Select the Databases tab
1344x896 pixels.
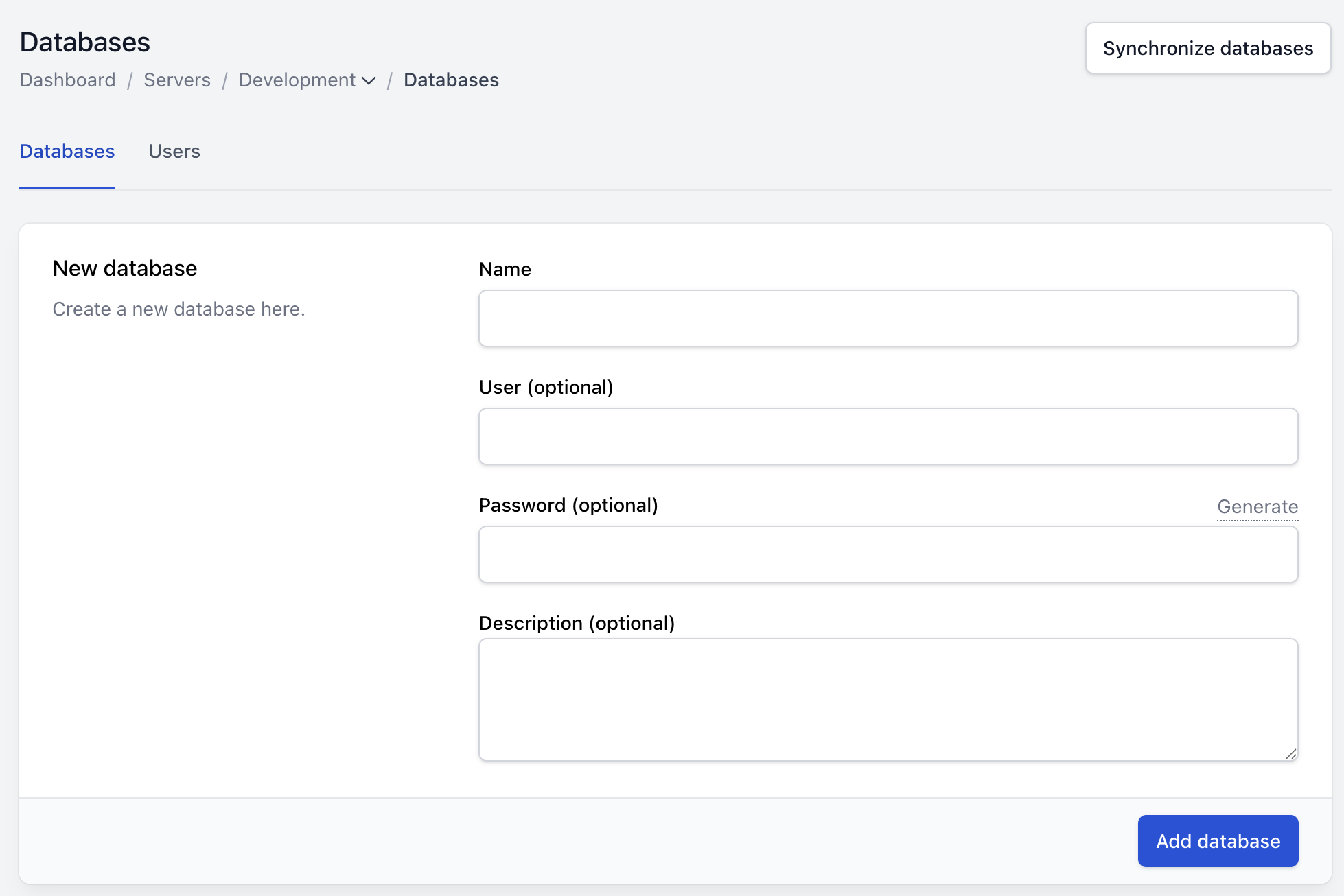[67, 152]
